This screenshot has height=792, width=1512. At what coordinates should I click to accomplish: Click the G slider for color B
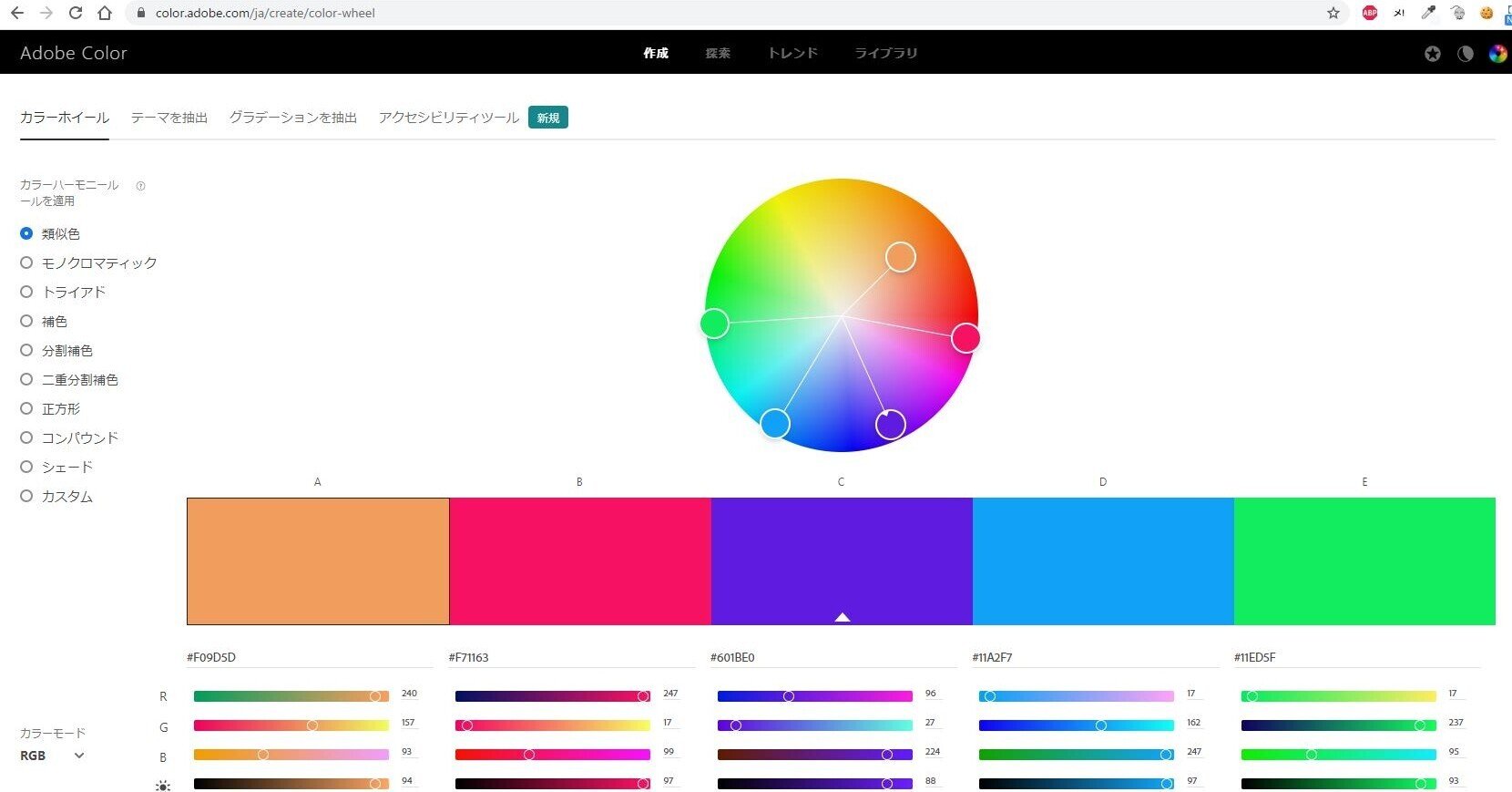[553, 725]
